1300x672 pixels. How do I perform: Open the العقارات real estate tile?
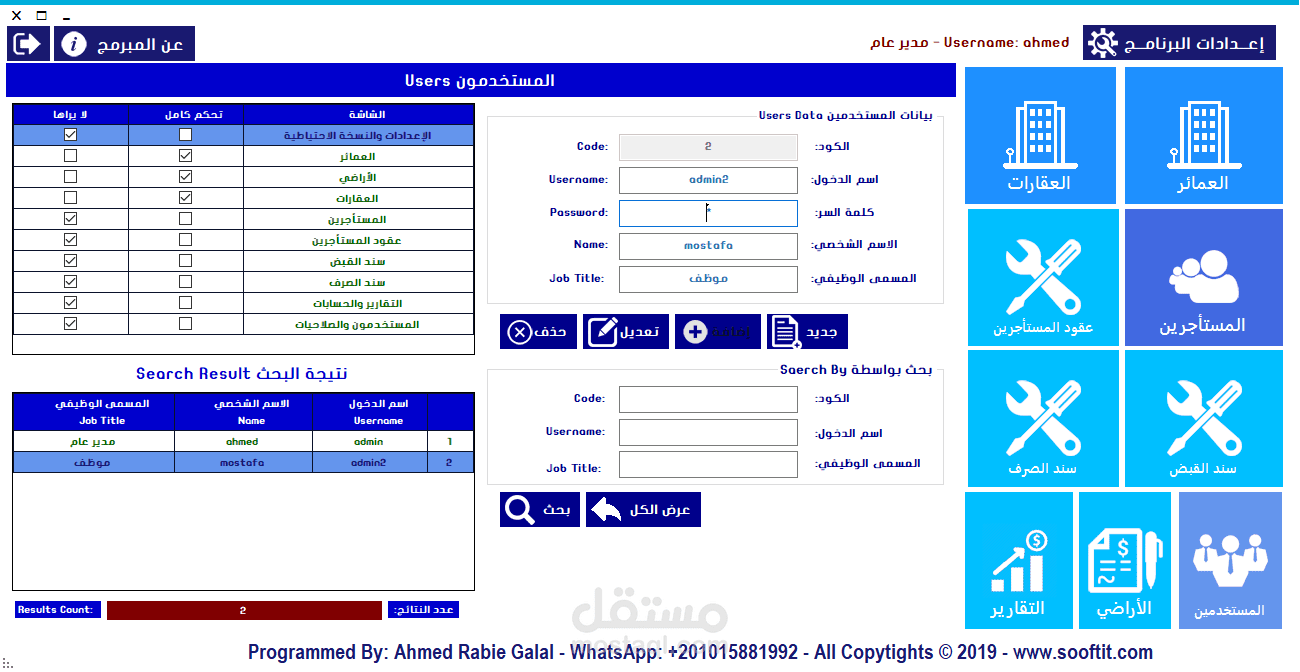(x=1040, y=136)
